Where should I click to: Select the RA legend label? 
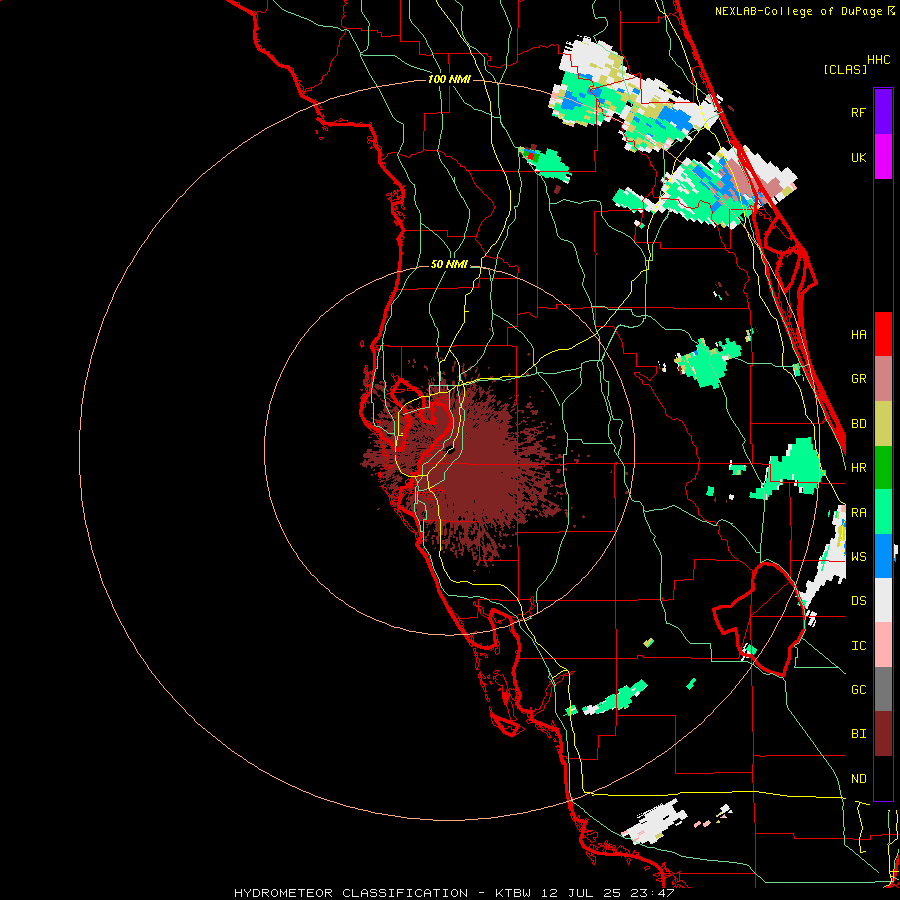[x=859, y=513]
